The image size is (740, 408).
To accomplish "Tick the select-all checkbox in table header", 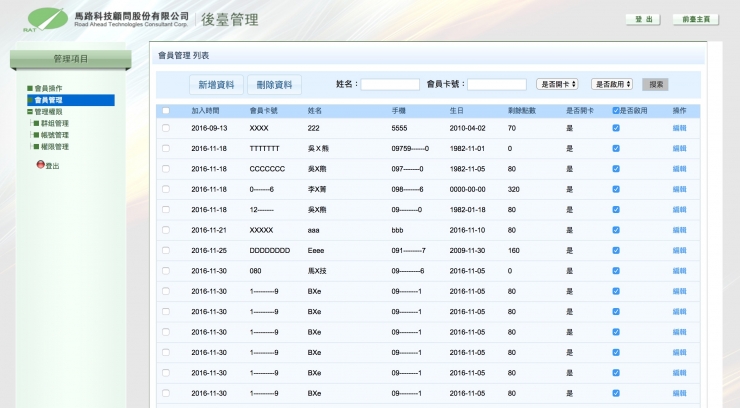I will click(x=166, y=111).
